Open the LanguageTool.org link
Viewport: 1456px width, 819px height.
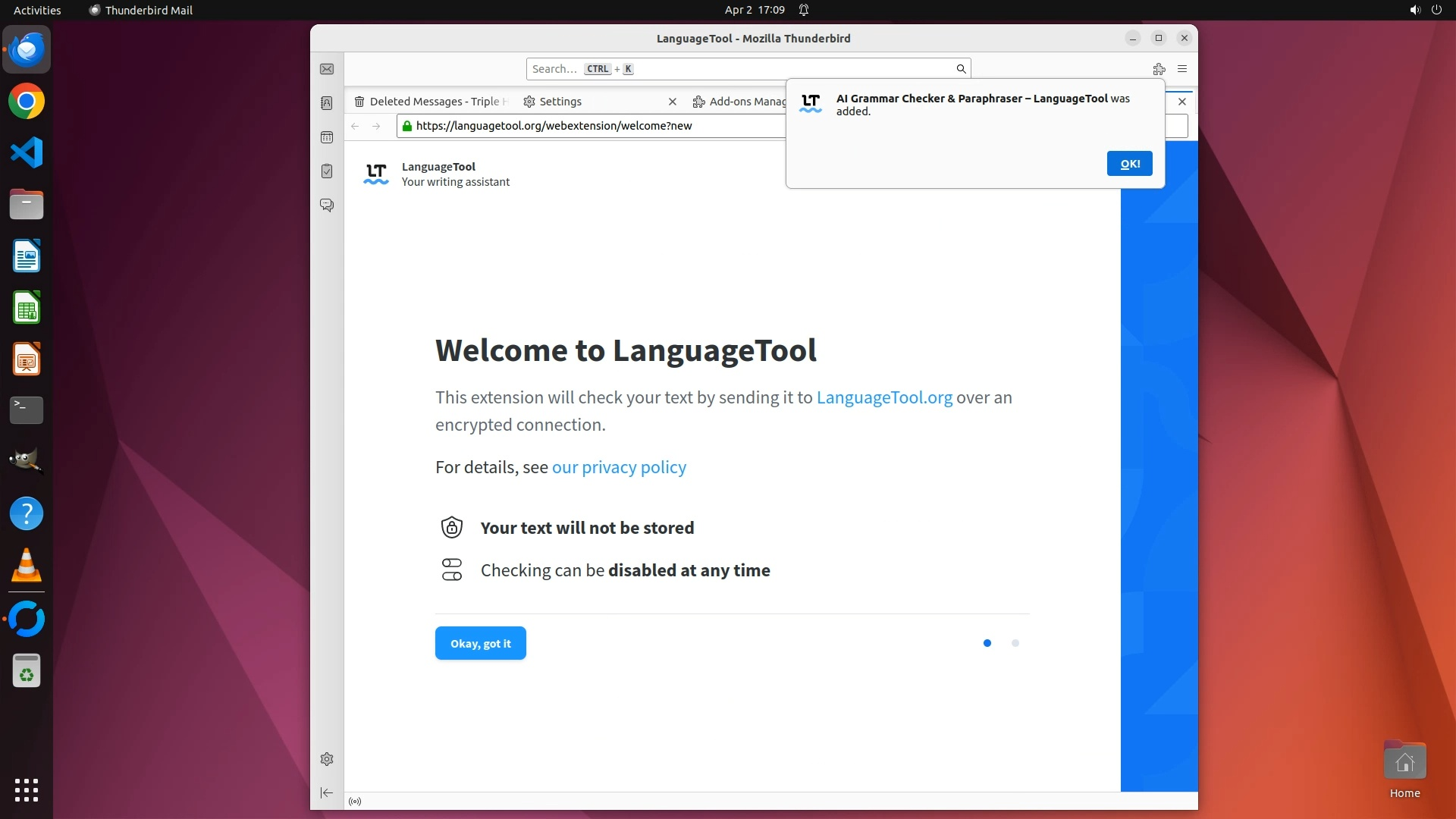click(884, 397)
